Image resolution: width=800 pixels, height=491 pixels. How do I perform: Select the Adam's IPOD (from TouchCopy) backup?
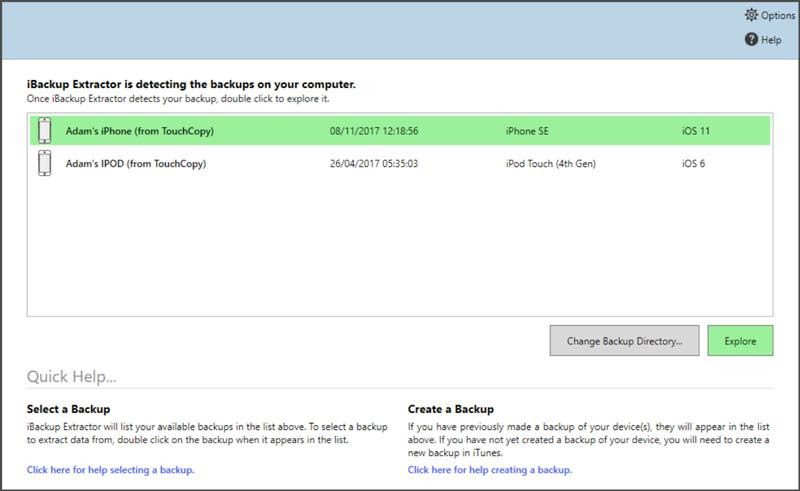point(136,163)
